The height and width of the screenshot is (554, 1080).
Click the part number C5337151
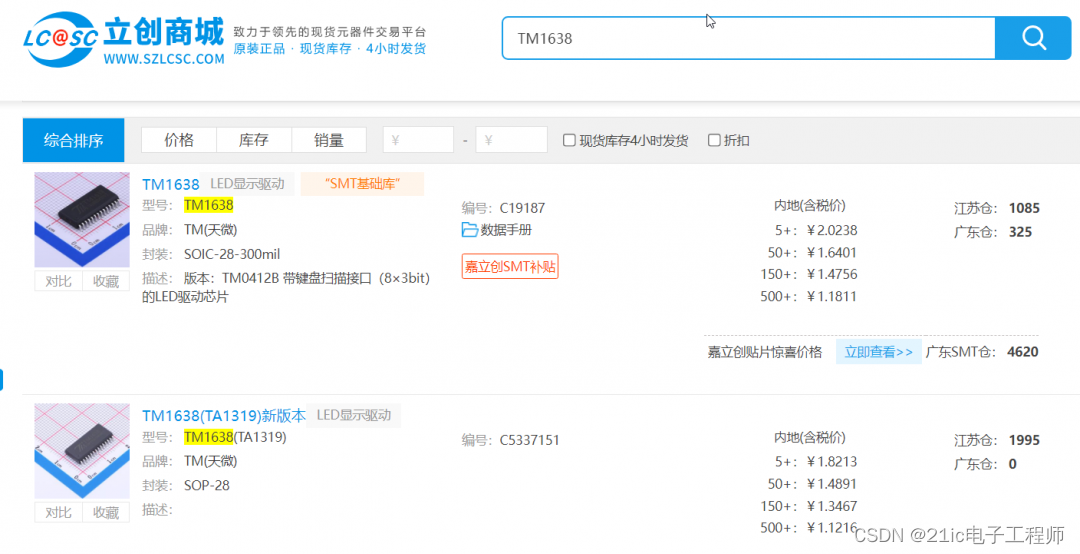coord(530,440)
